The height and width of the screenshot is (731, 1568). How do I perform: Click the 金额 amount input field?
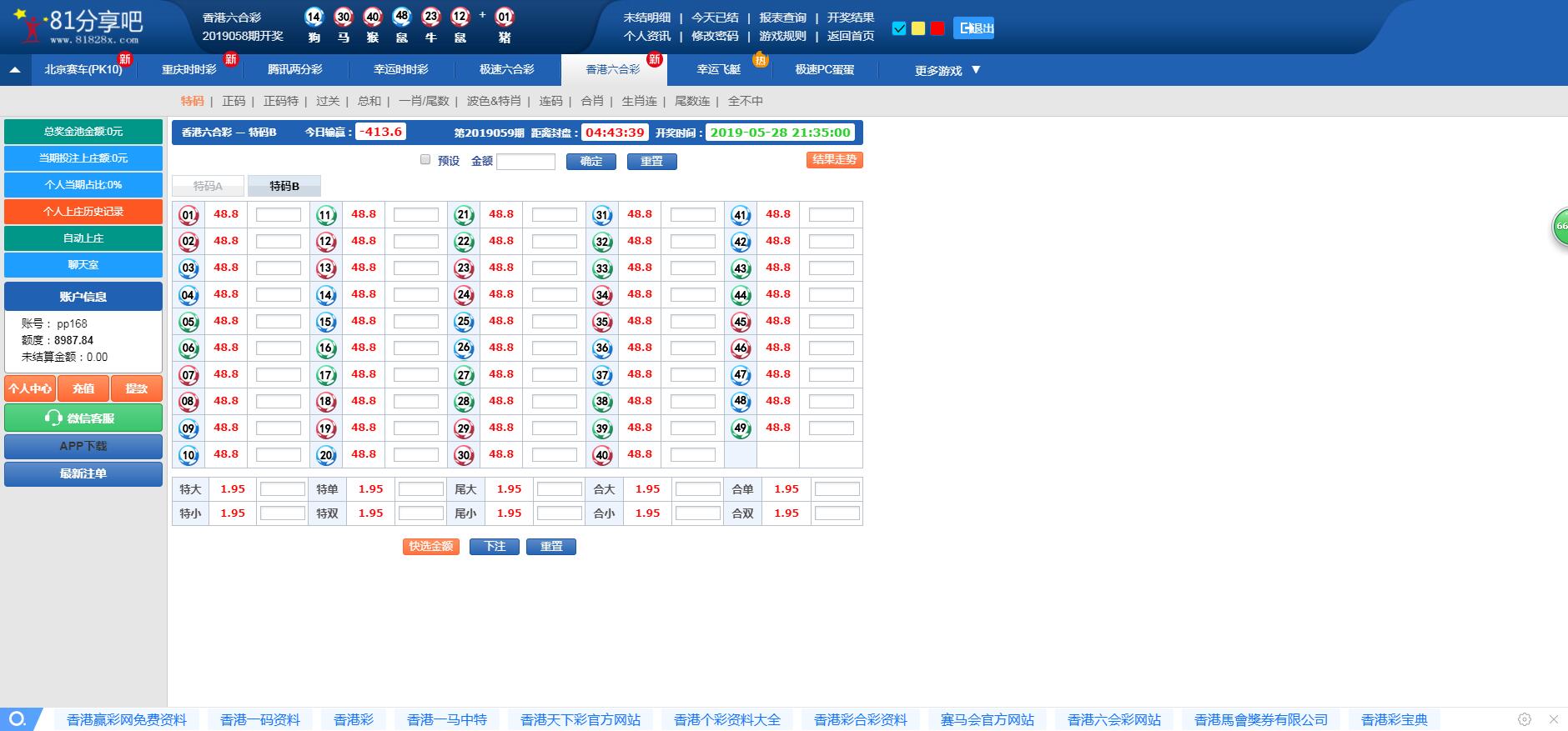[x=525, y=162]
